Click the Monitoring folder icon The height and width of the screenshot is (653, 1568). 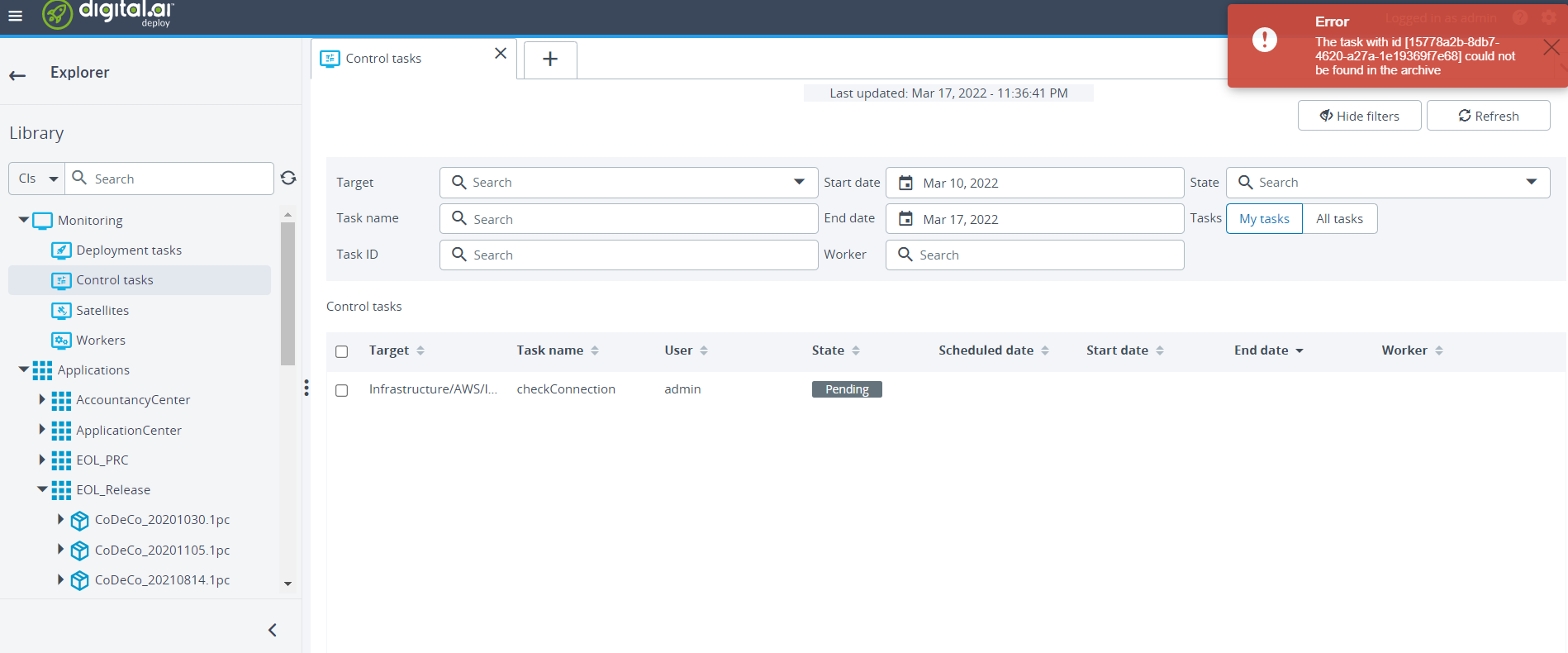point(42,221)
